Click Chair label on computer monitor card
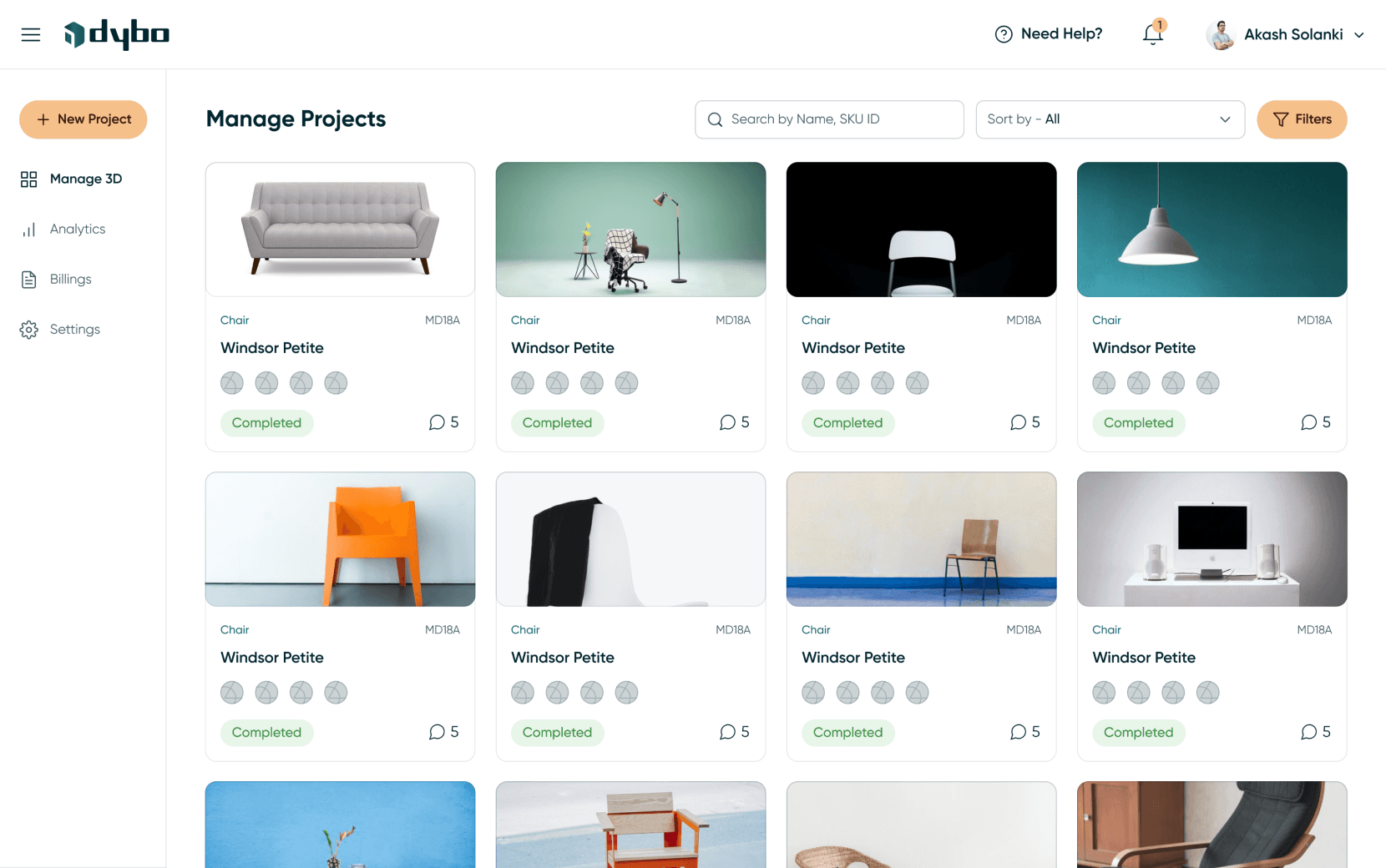Viewport: 1386px width, 868px height. click(1106, 630)
